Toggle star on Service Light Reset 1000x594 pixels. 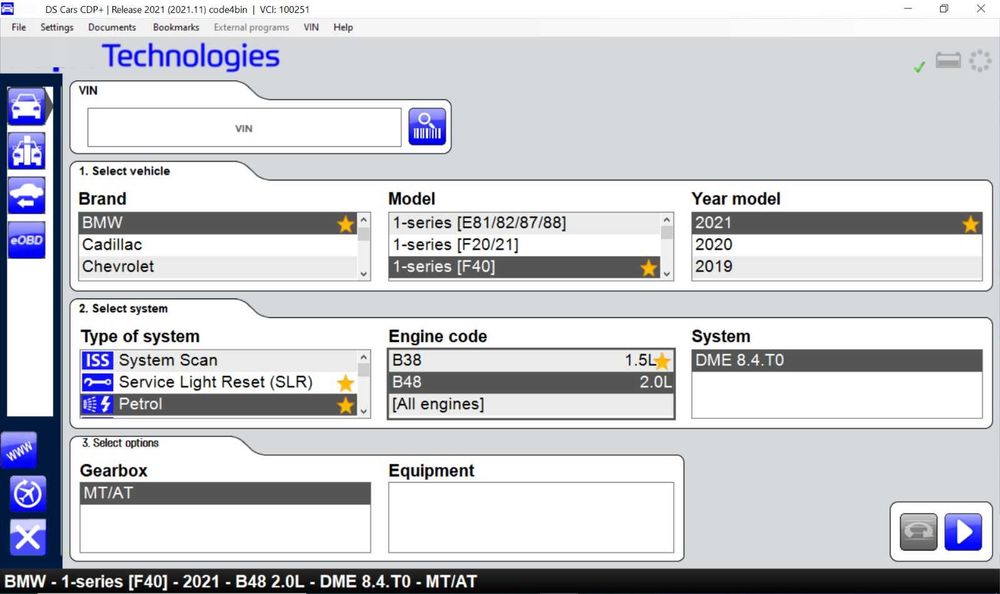tap(346, 383)
